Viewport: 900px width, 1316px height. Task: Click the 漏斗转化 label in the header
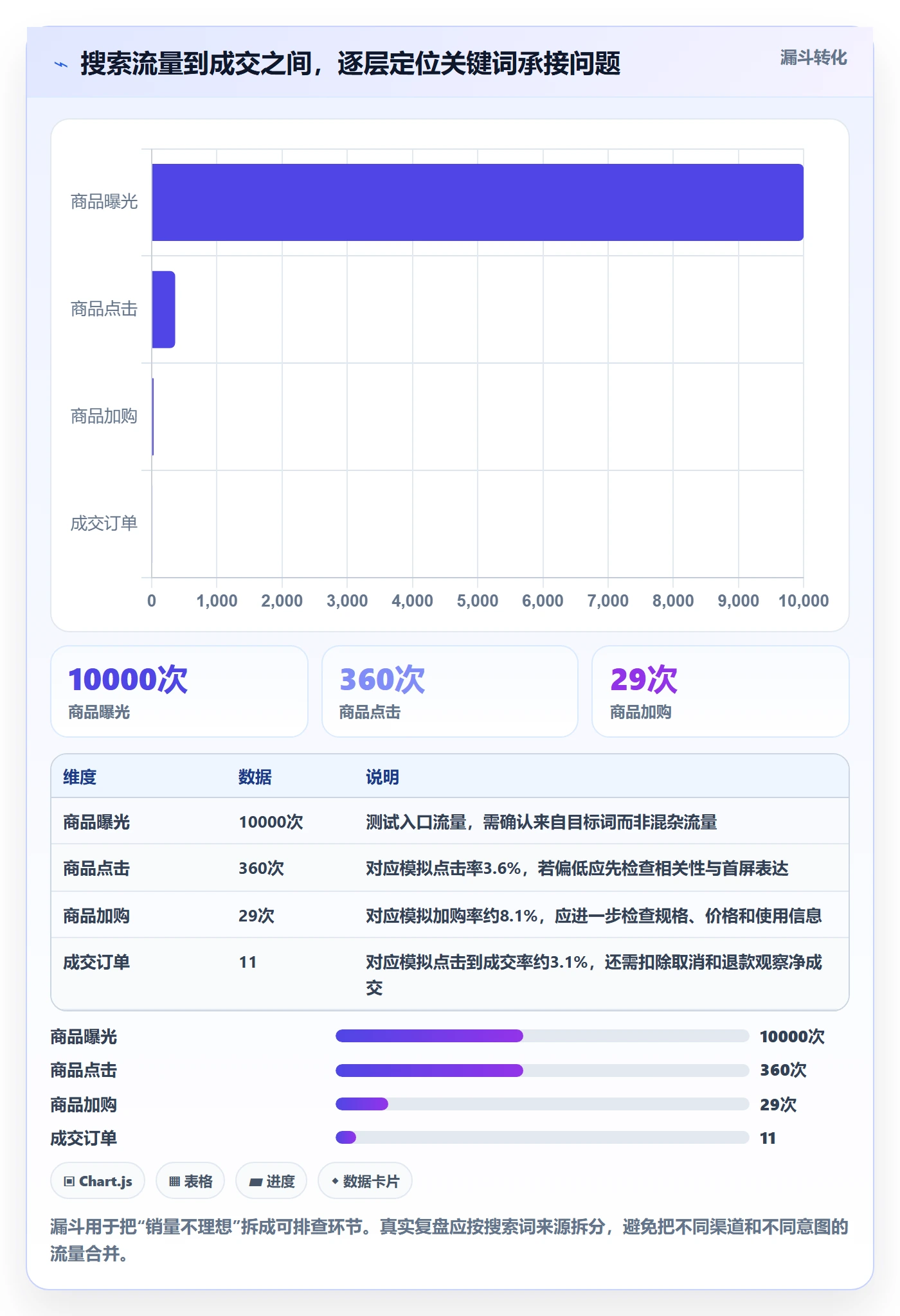(813, 58)
